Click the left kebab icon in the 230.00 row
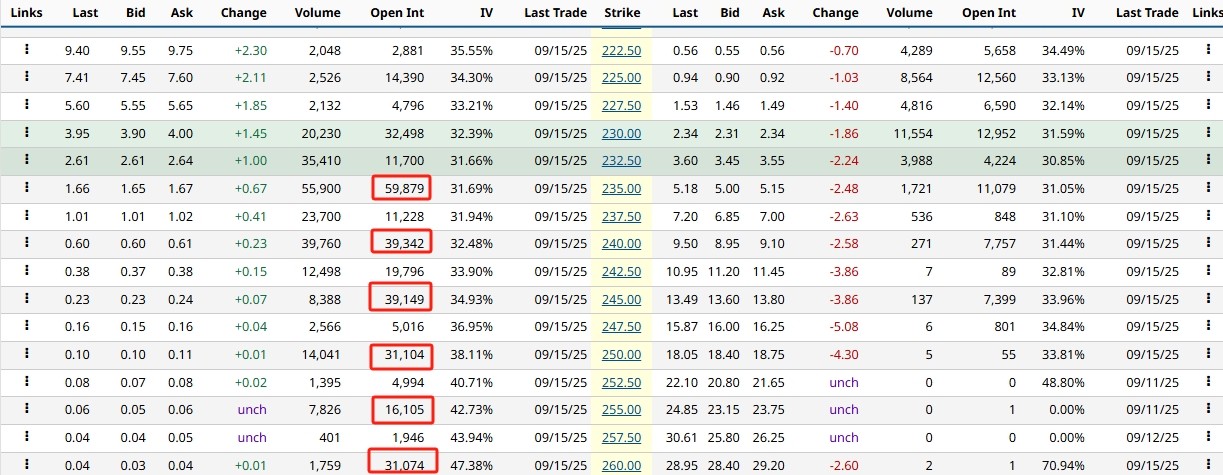1223x475 pixels. (x=27, y=133)
